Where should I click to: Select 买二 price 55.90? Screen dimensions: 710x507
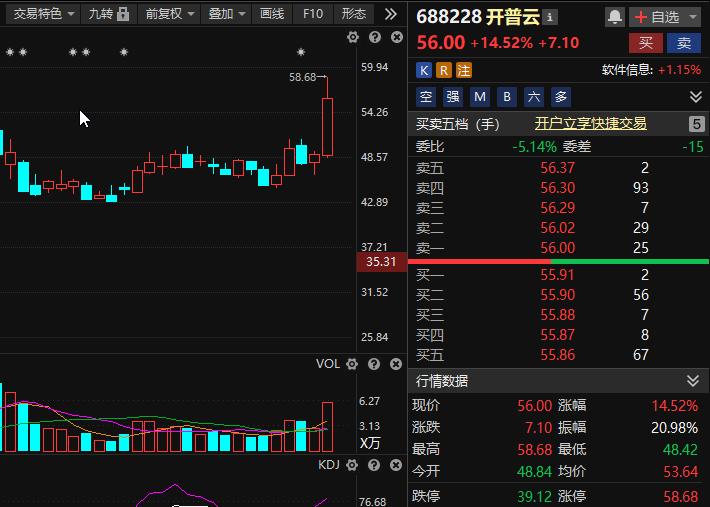[557, 295]
